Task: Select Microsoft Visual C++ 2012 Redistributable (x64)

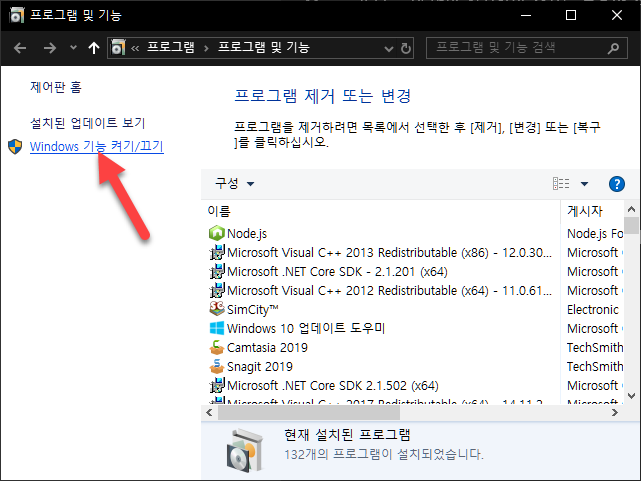Action: pos(389,291)
